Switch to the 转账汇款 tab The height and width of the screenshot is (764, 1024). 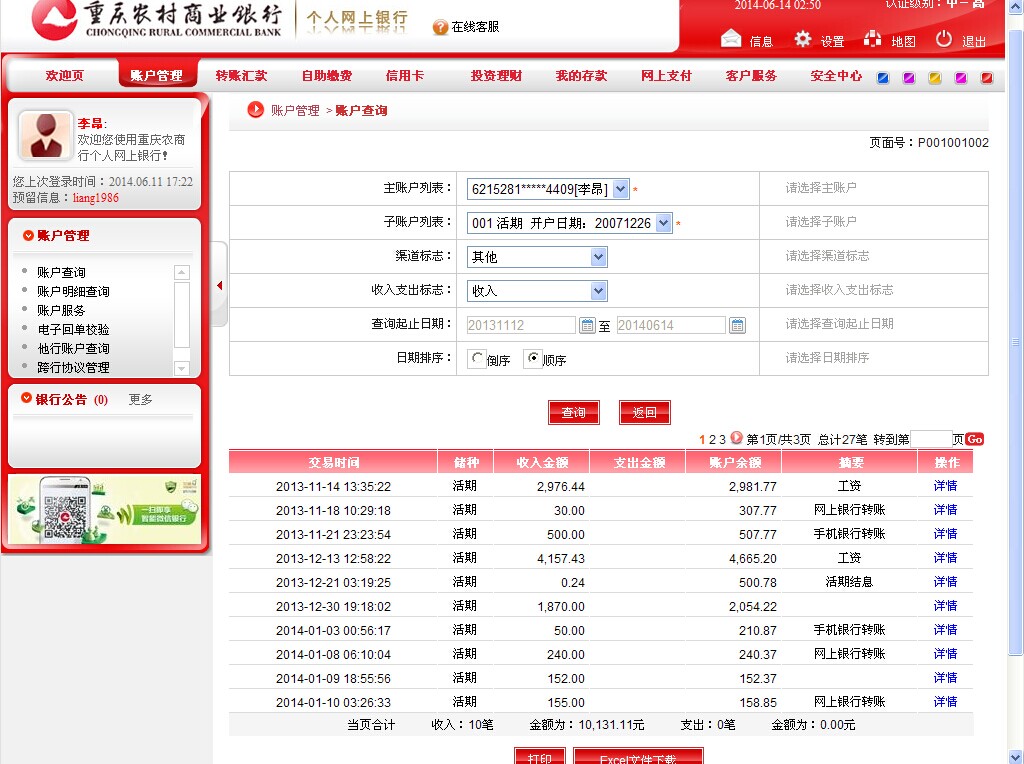pos(241,76)
